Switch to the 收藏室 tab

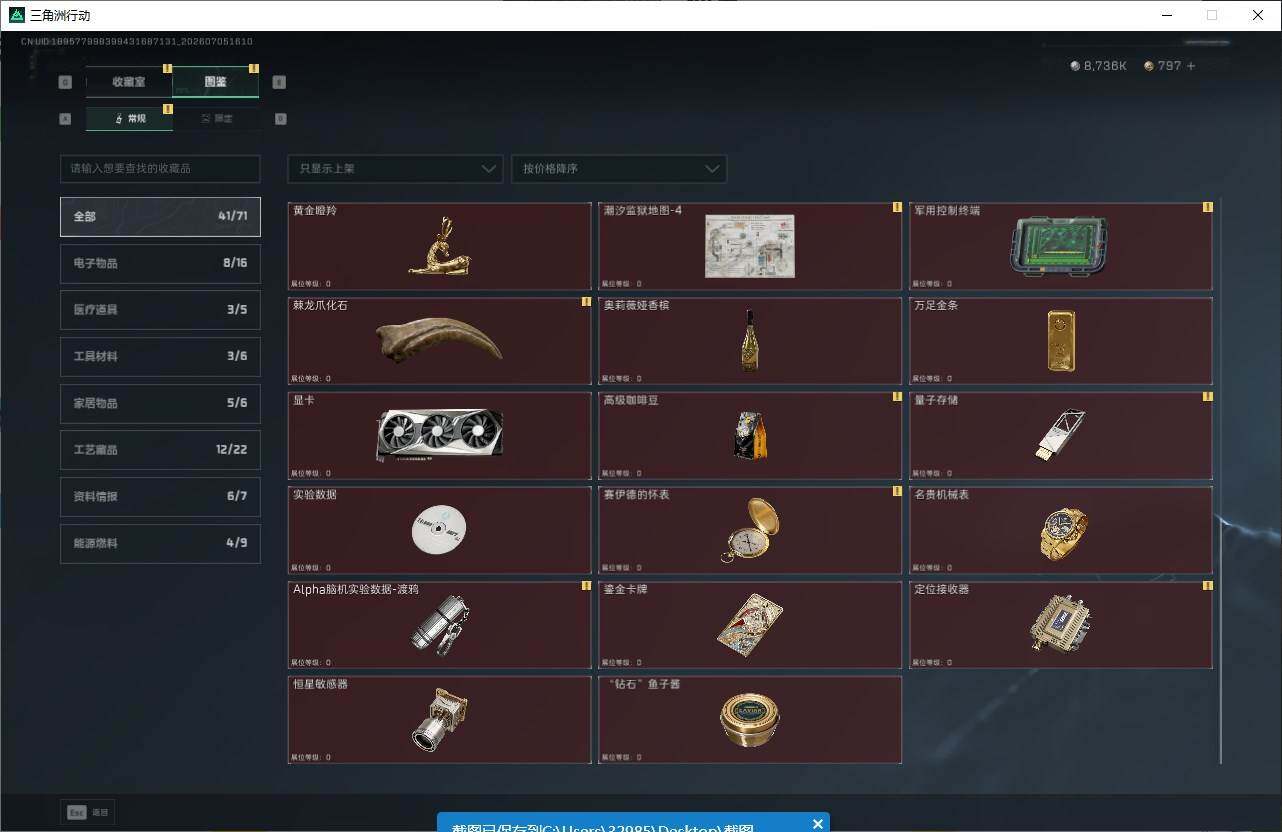click(129, 82)
